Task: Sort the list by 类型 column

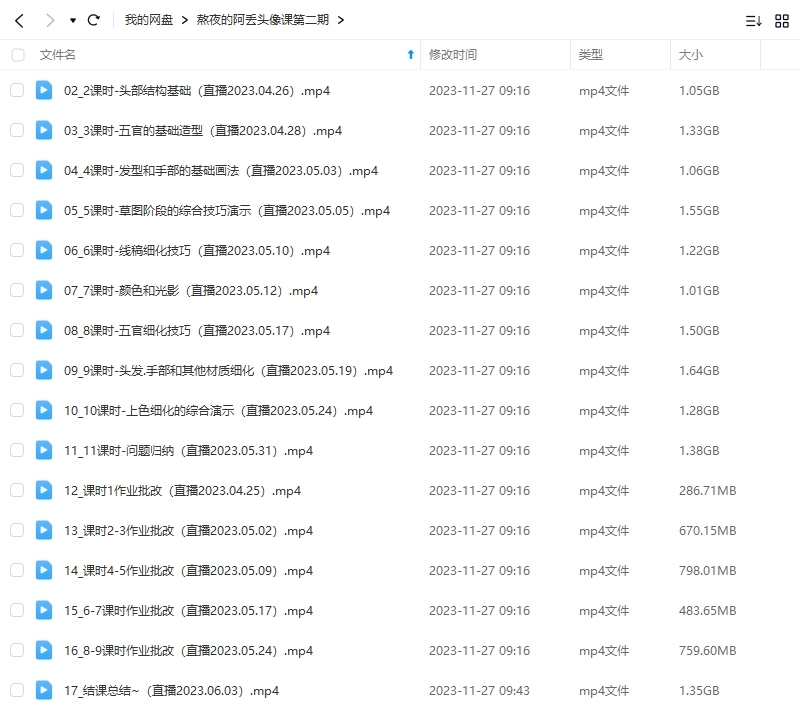Action: (x=591, y=55)
